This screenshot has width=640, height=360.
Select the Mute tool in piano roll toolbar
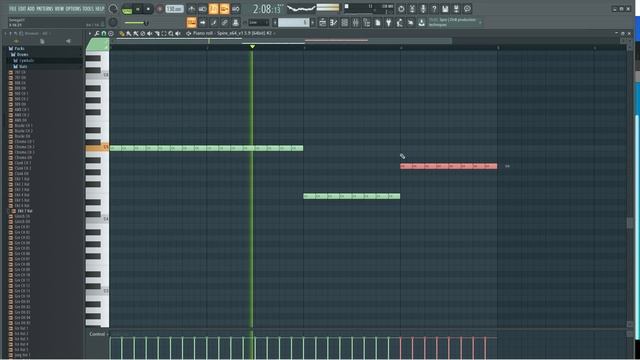(x=149, y=33)
